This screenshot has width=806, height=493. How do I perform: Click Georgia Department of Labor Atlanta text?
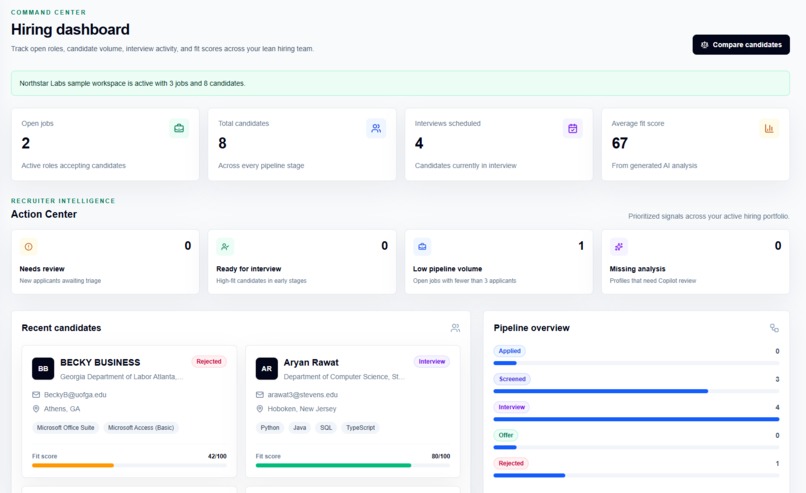(x=121, y=377)
